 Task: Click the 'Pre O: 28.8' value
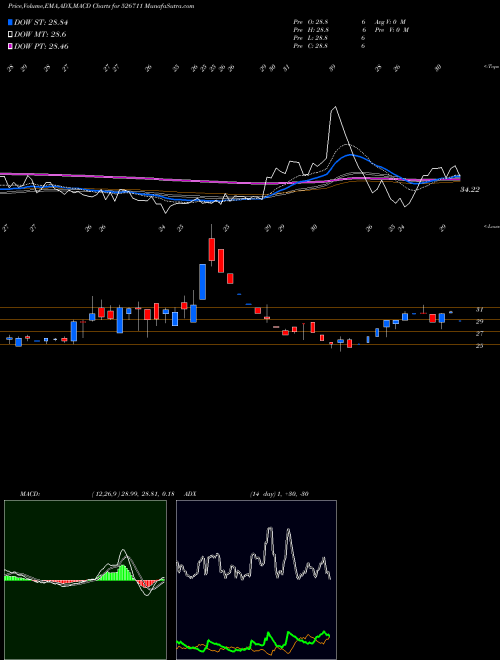tap(311, 22)
